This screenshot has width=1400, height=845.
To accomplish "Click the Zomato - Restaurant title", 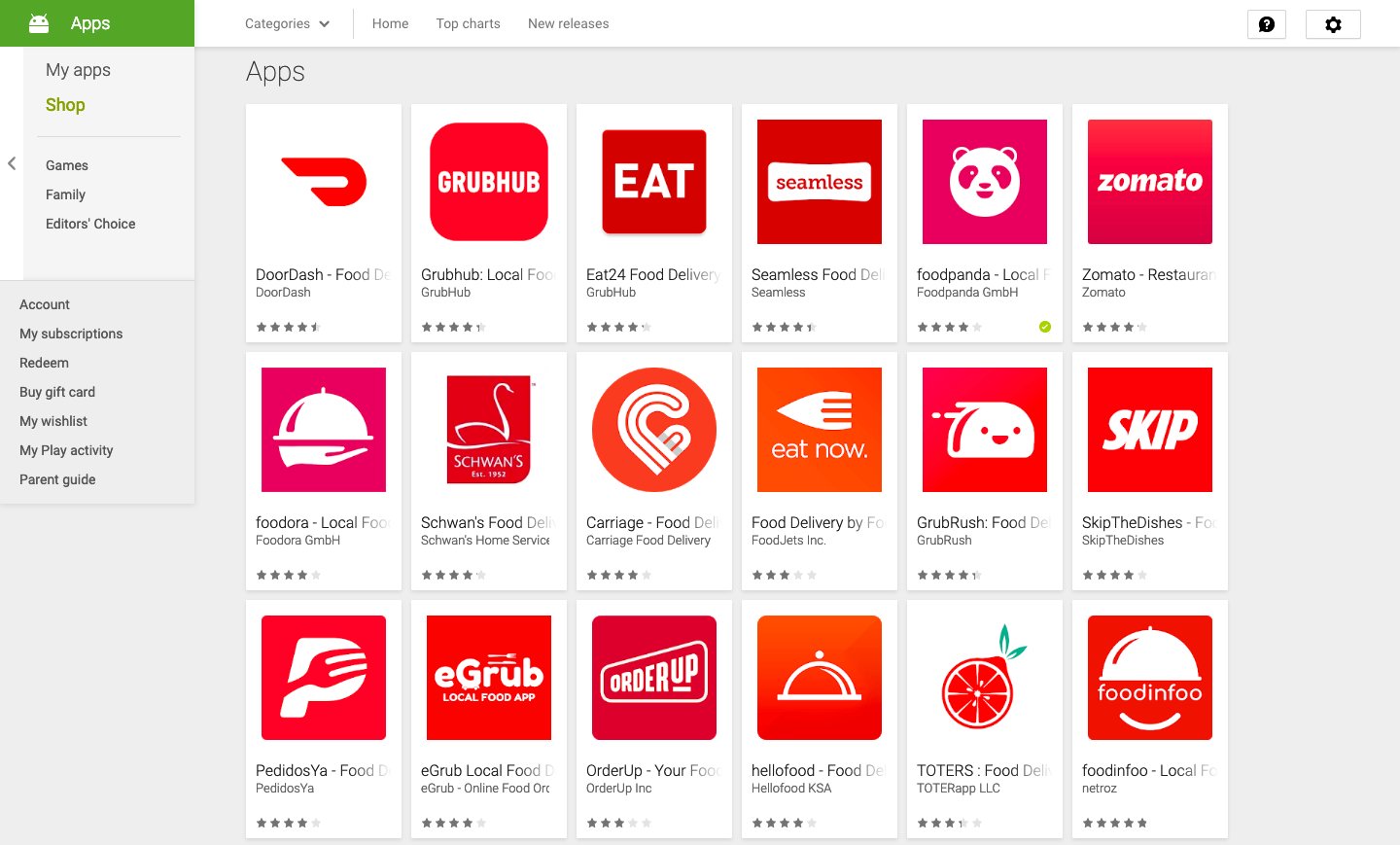I will coord(1149,275).
